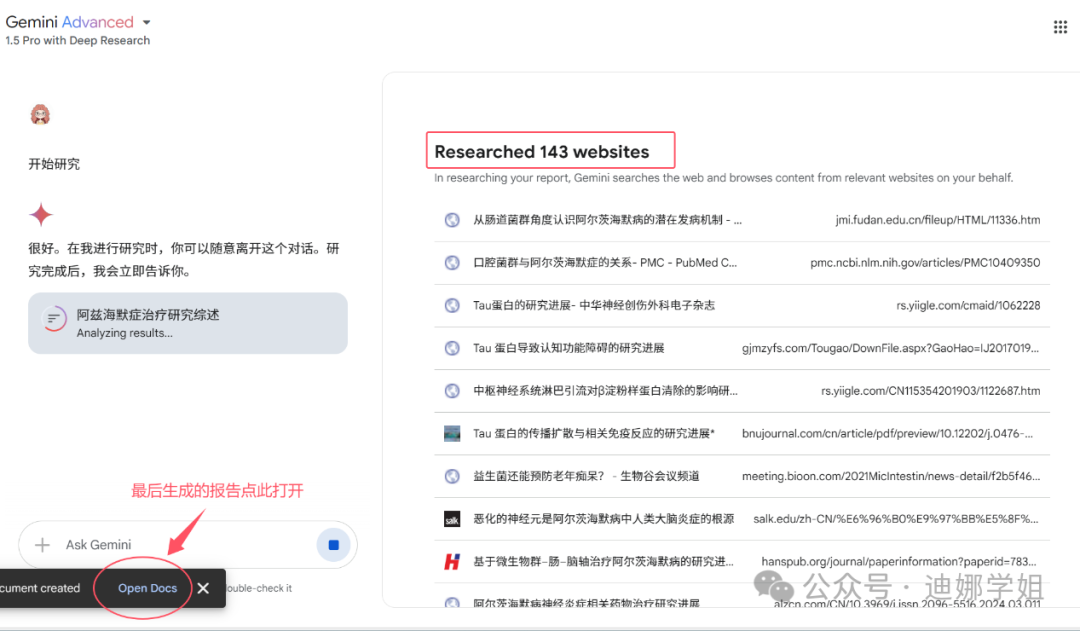Open the Google apps grid icon
Image resolution: width=1080 pixels, height=631 pixels.
click(1060, 27)
